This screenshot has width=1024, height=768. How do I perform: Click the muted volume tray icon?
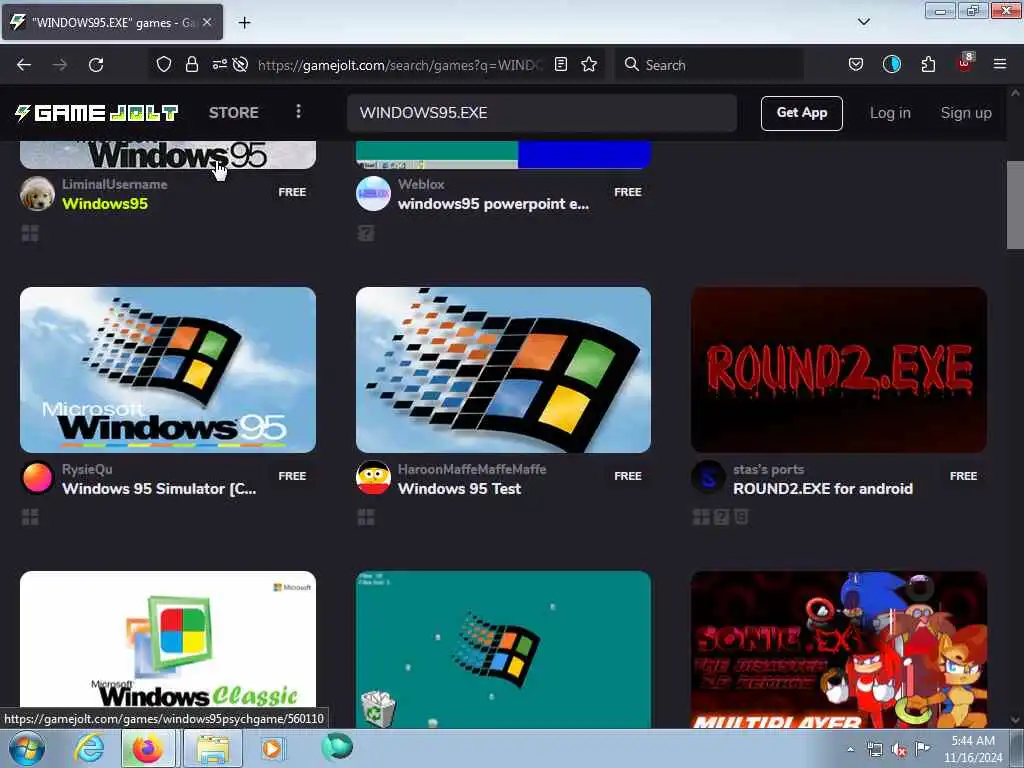[x=899, y=749]
